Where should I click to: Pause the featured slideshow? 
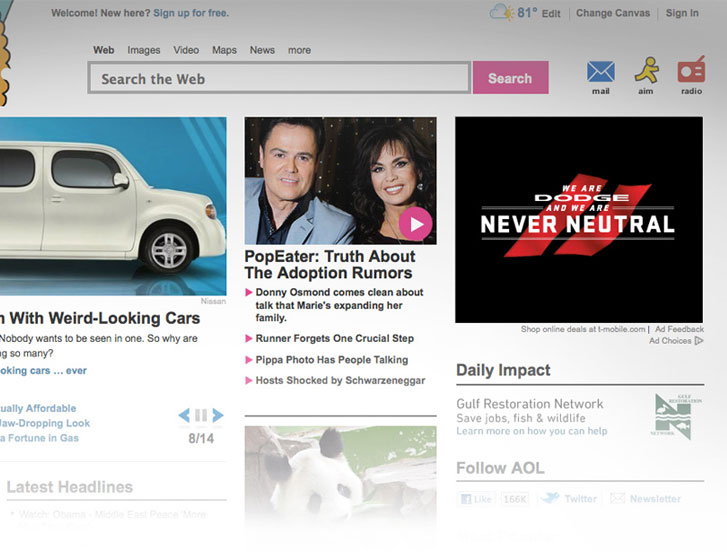[x=201, y=415]
